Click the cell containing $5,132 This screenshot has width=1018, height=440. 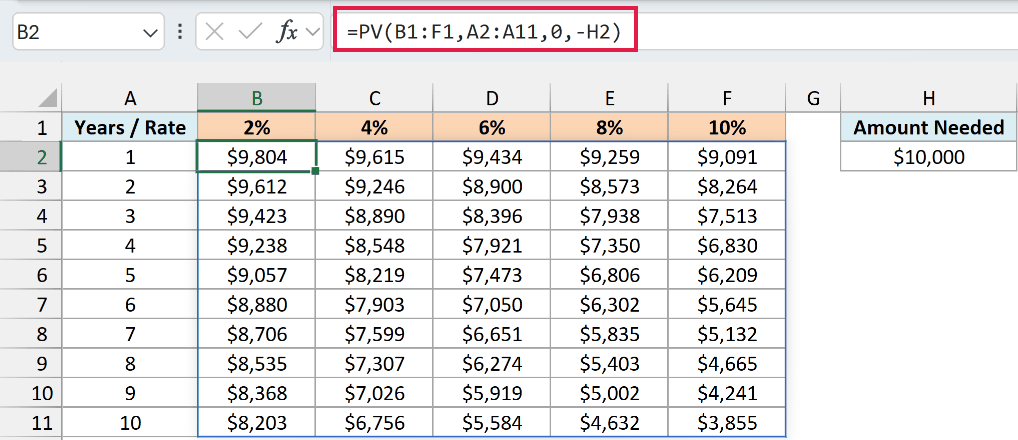pyautogui.click(x=727, y=334)
